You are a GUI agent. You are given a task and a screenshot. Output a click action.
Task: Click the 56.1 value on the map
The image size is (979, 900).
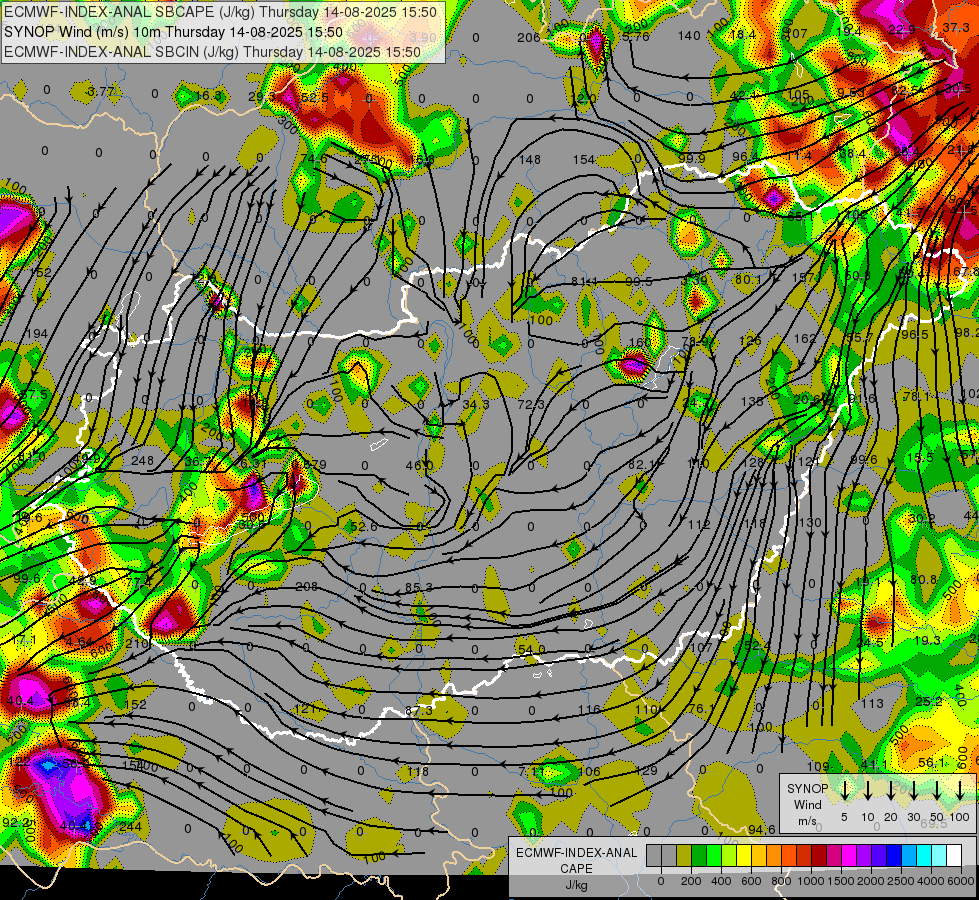pos(932,763)
